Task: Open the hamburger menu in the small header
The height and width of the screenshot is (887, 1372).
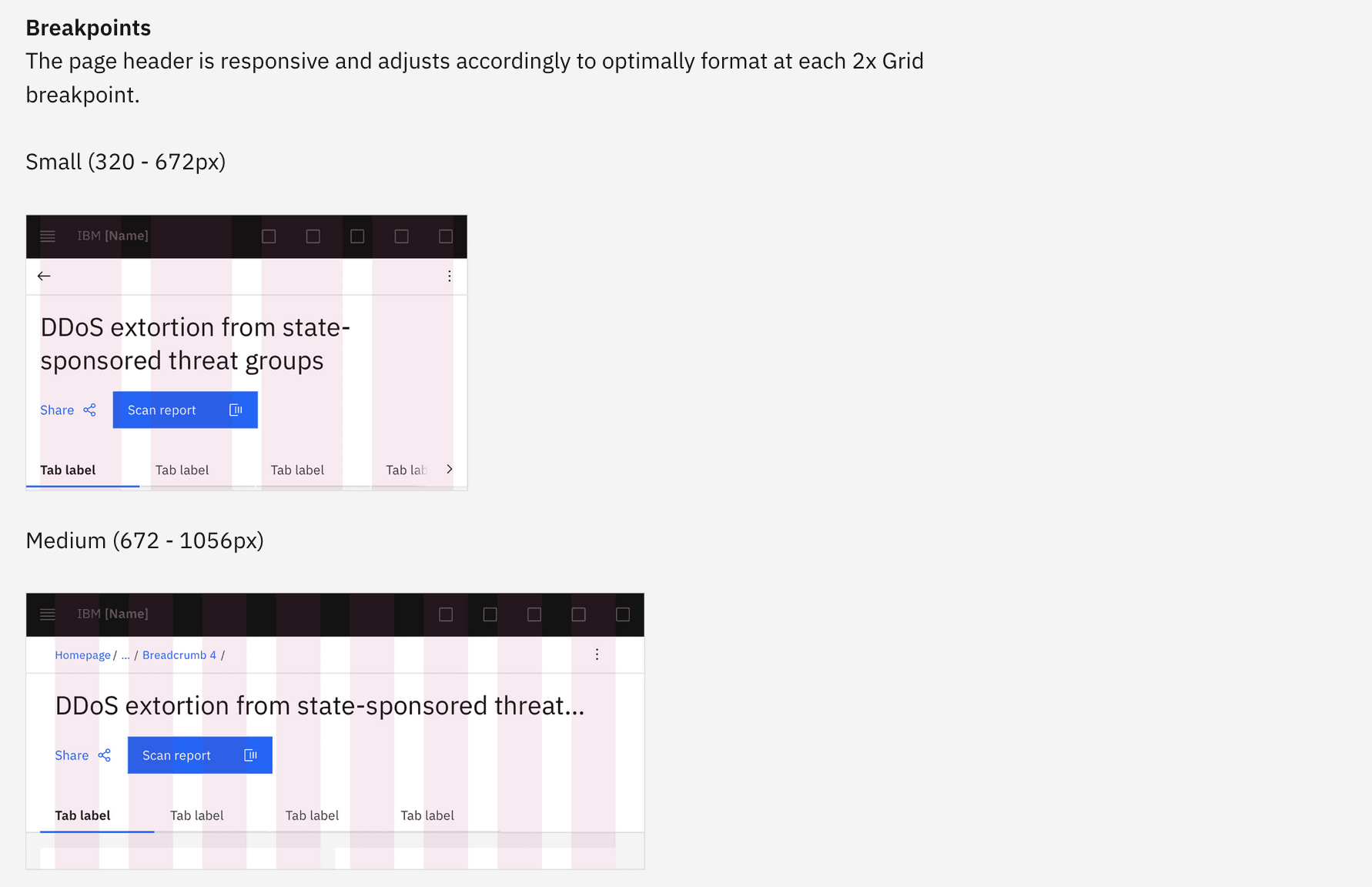Action: [48, 236]
